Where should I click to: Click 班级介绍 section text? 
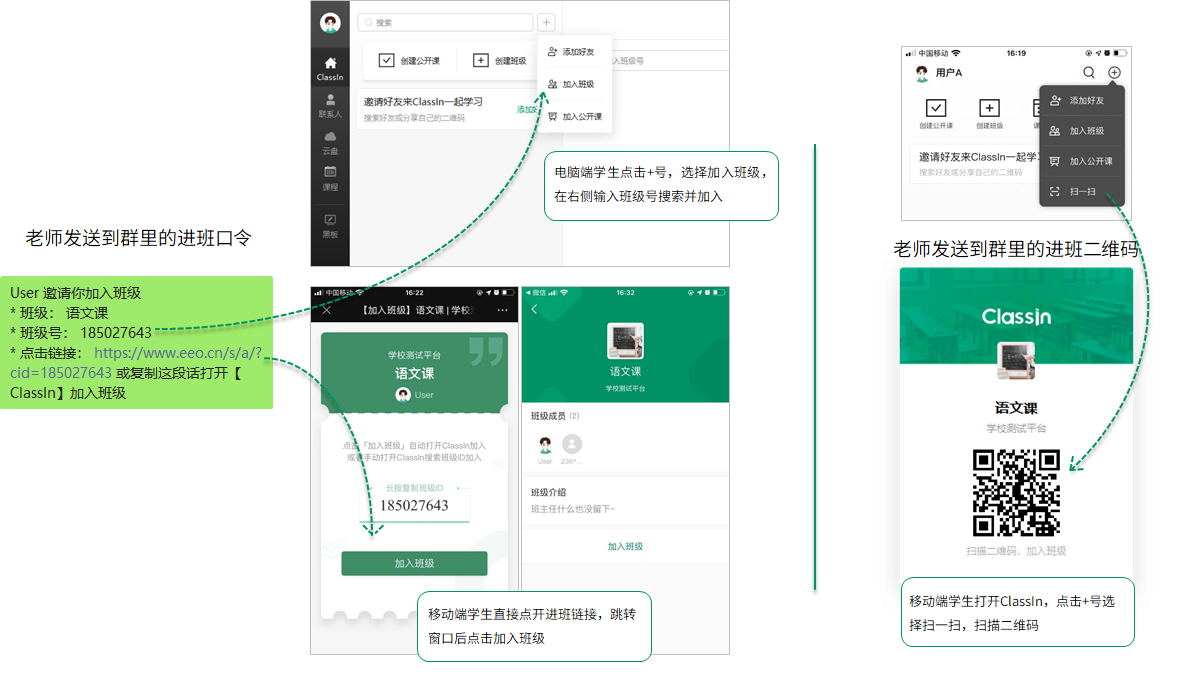[x=548, y=493]
